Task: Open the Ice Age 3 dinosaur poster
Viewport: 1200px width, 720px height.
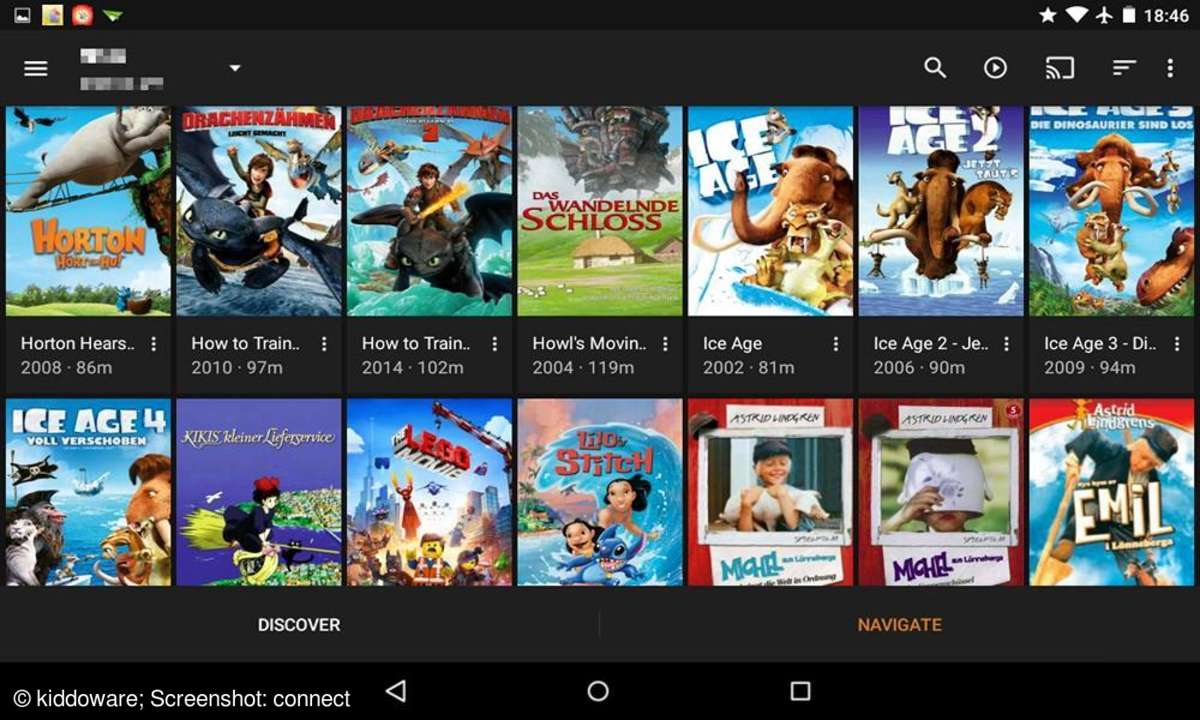Action: 1112,211
